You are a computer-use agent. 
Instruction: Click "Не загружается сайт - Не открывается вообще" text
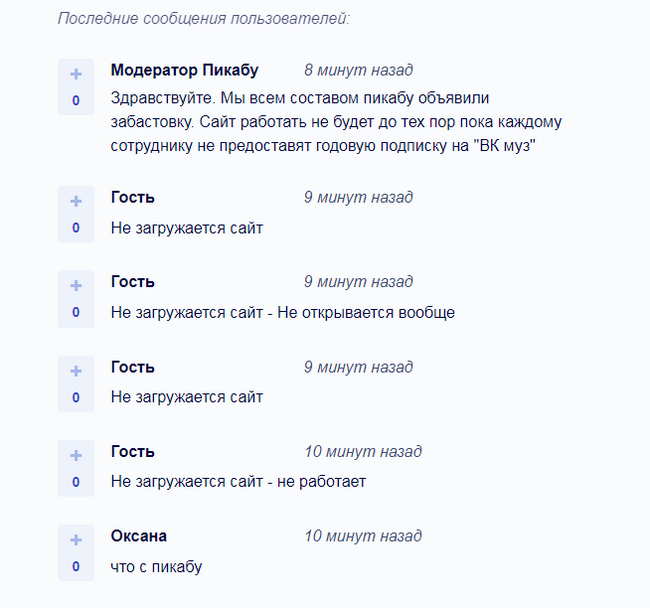click(282, 313)
